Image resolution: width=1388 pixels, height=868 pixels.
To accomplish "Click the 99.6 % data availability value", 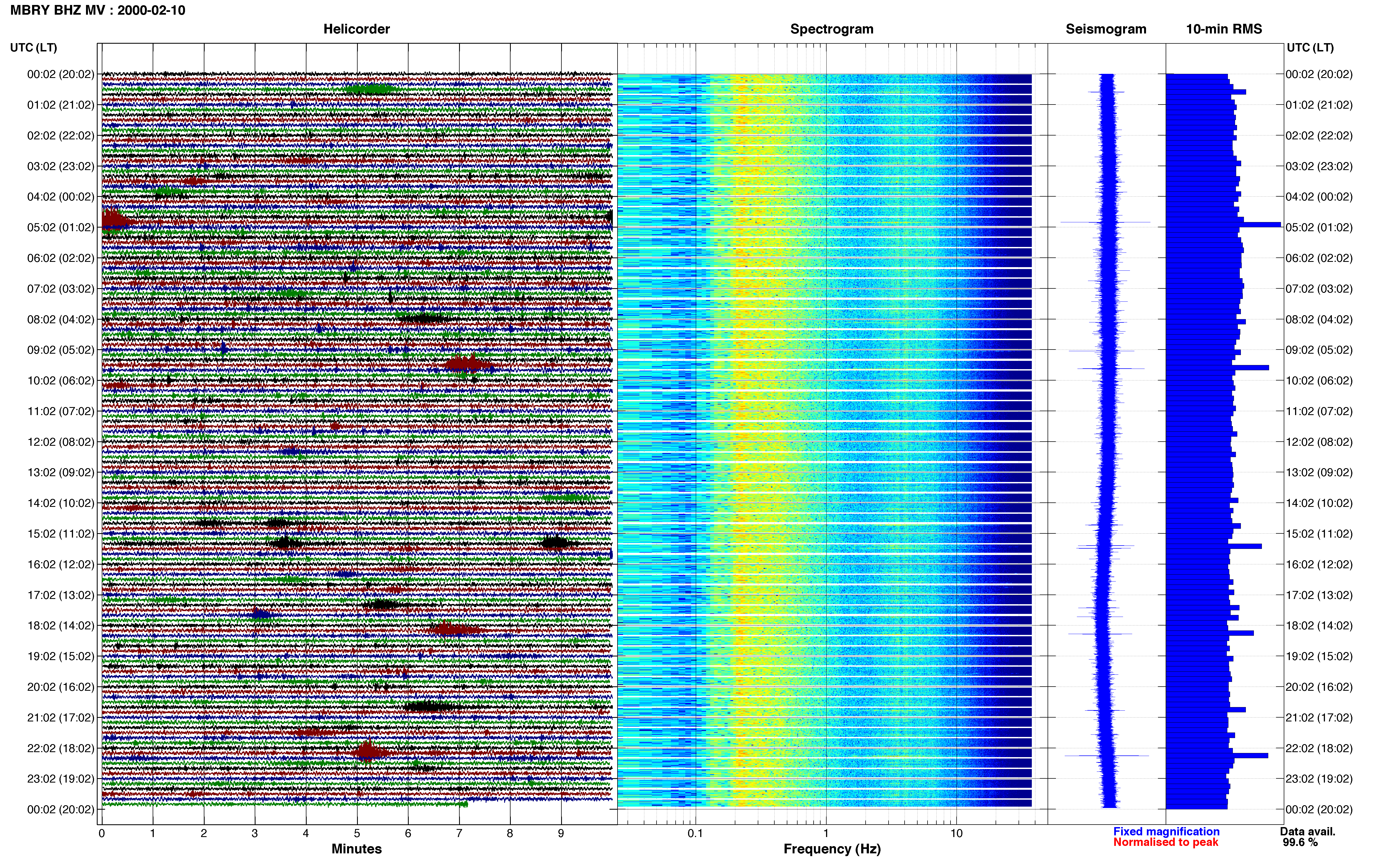I will point(1300,842).
